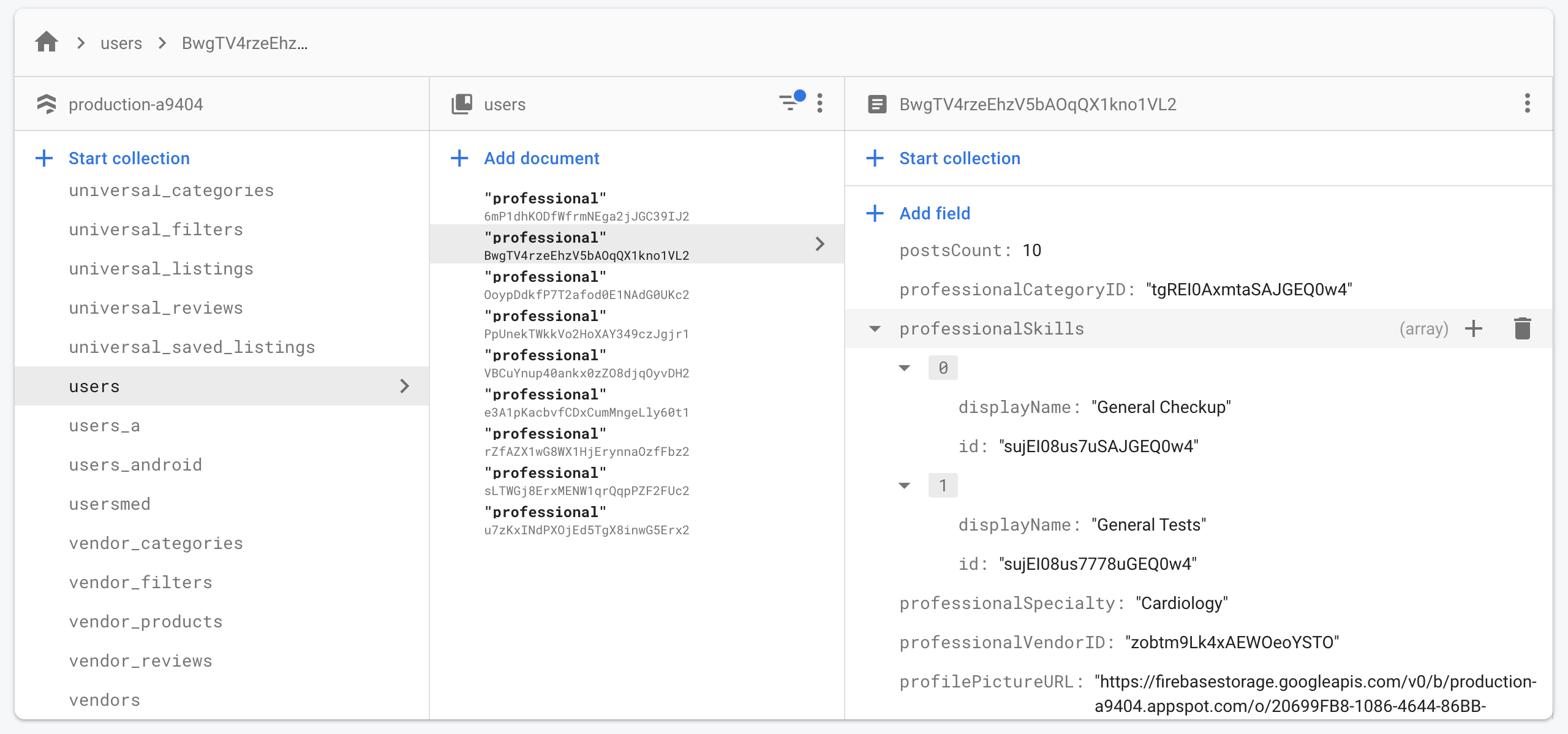
Task: Open the vendor_products collection
Action: (x=146, y=621)
